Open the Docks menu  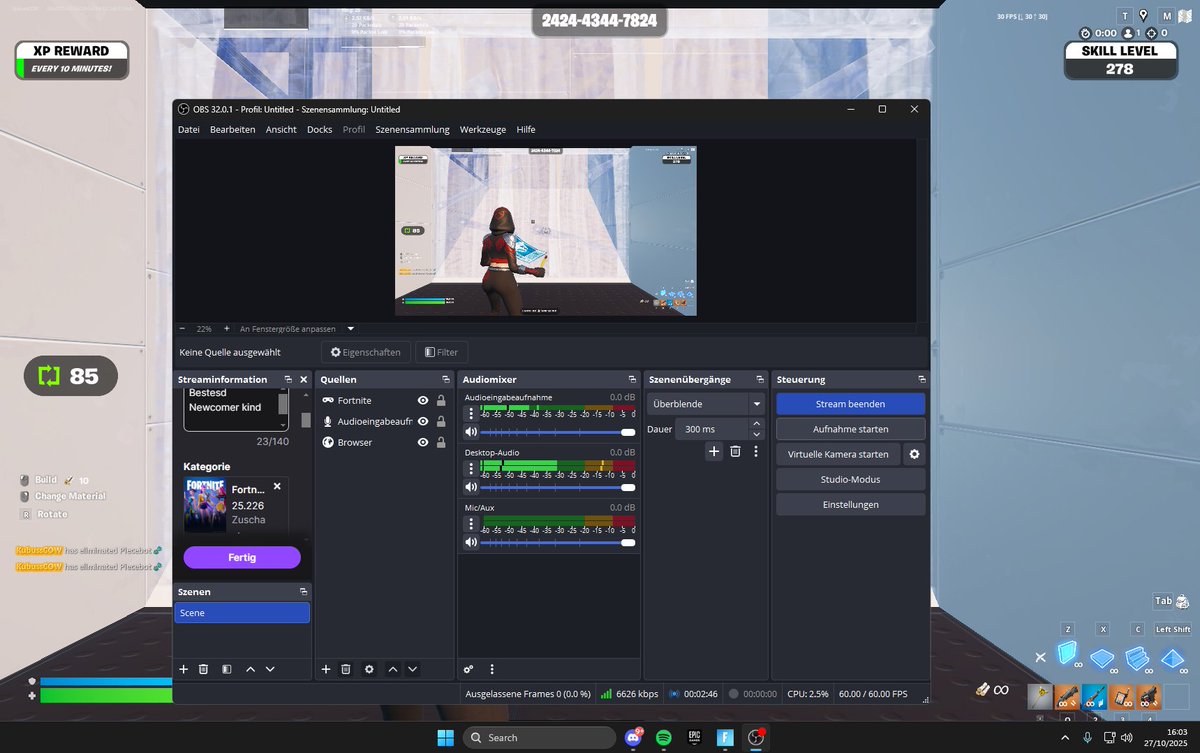(x=320, y=129)
